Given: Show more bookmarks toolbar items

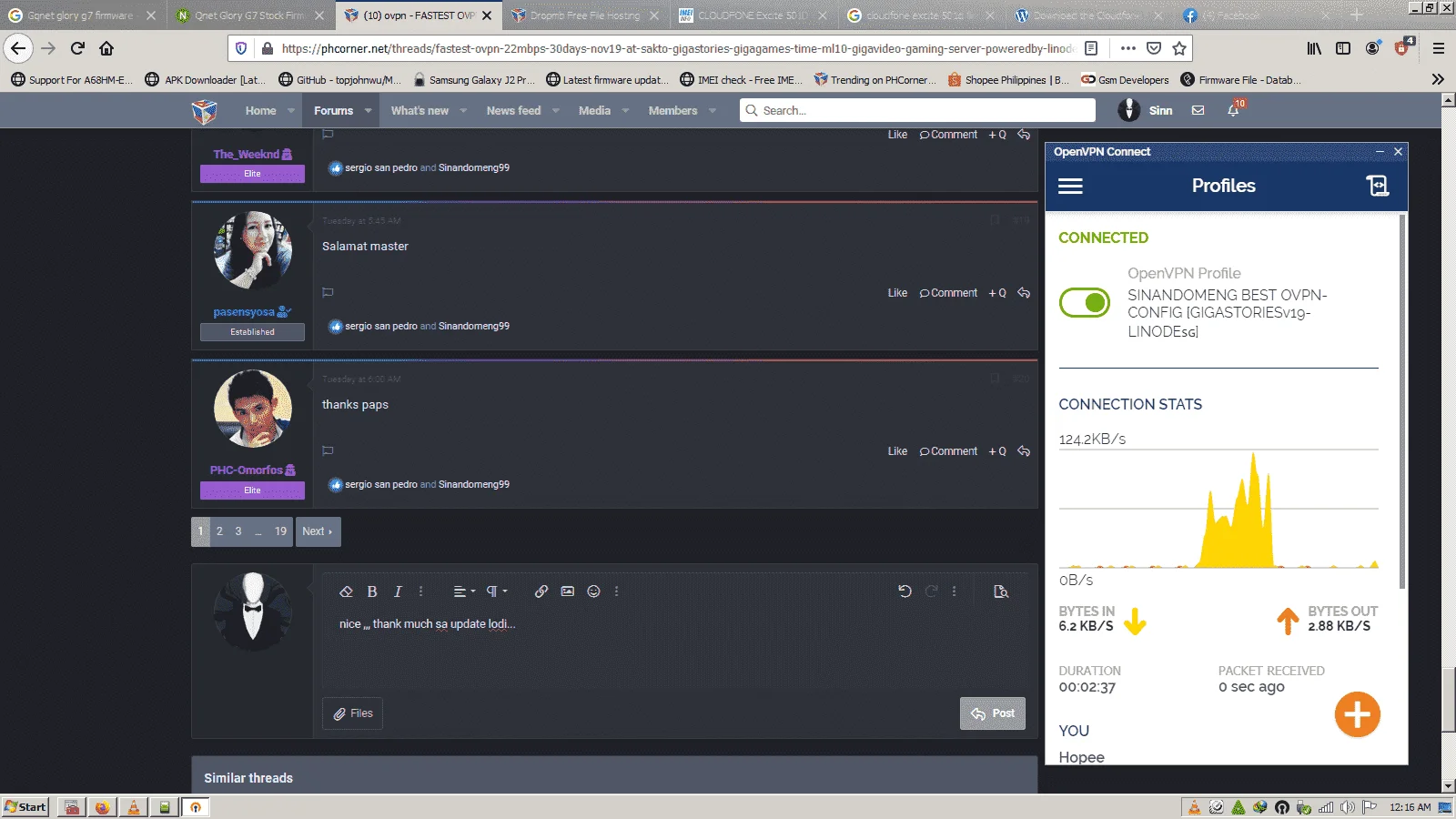Looking at the screenshot, I should tap(1438, 79).
